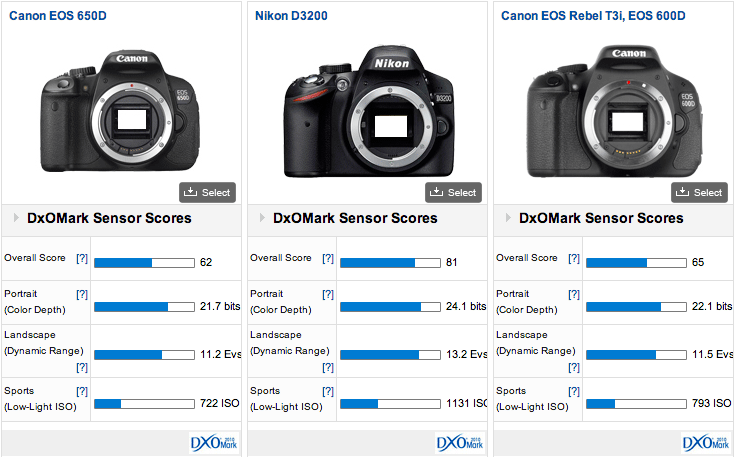Open Sports help [?] for Nikon D3200

pyautogui.click(x=328, y=391)
